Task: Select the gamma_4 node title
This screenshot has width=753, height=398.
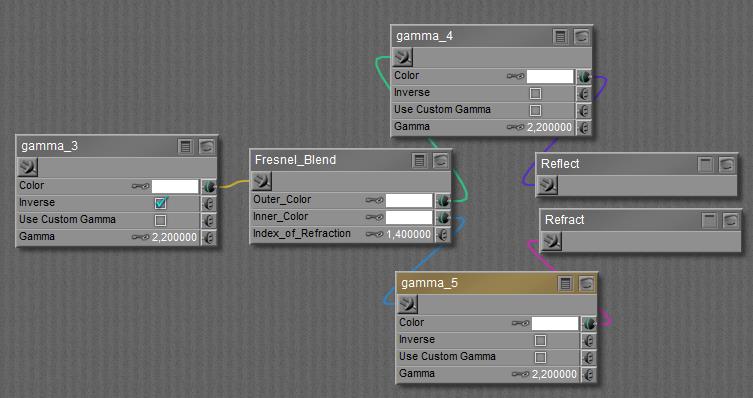Action: click(424, 36)
